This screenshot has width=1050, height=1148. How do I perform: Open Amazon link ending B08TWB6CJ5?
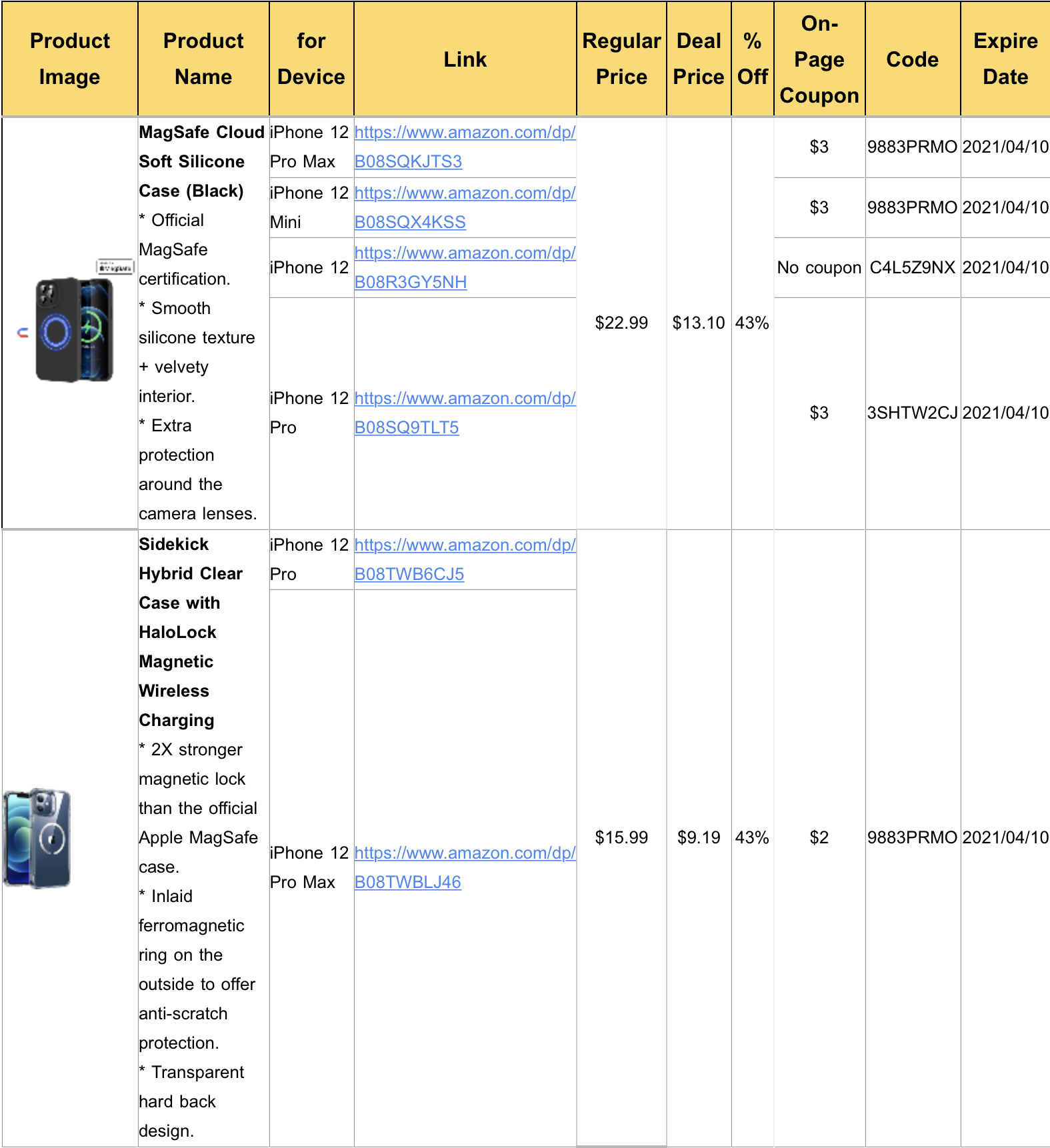pyautogui.click(x=465, y=559)
